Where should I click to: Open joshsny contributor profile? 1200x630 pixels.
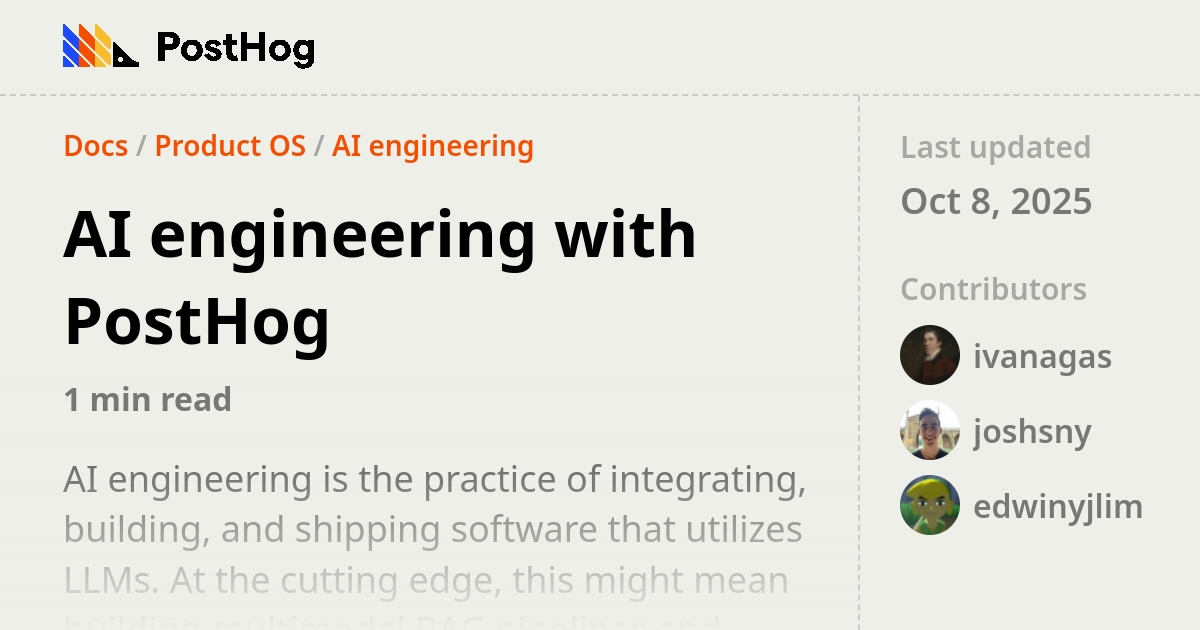coord(1032,431)
